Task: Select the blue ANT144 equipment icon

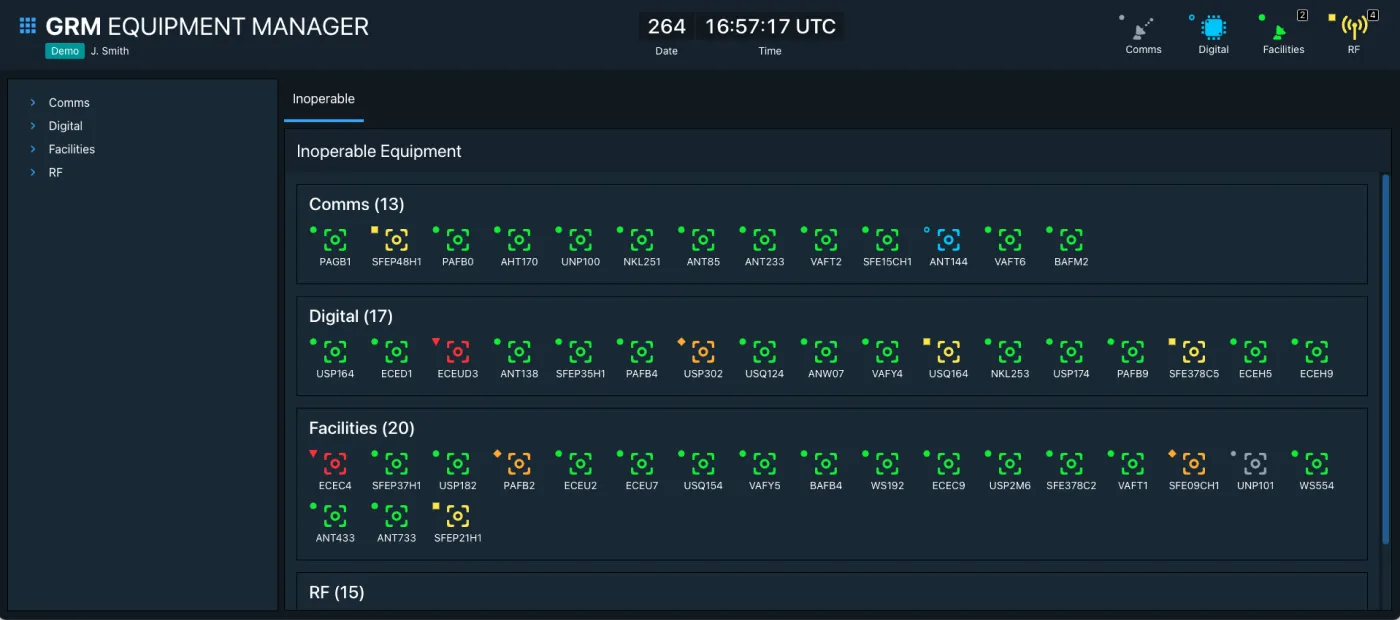Action: coord(948,240)
